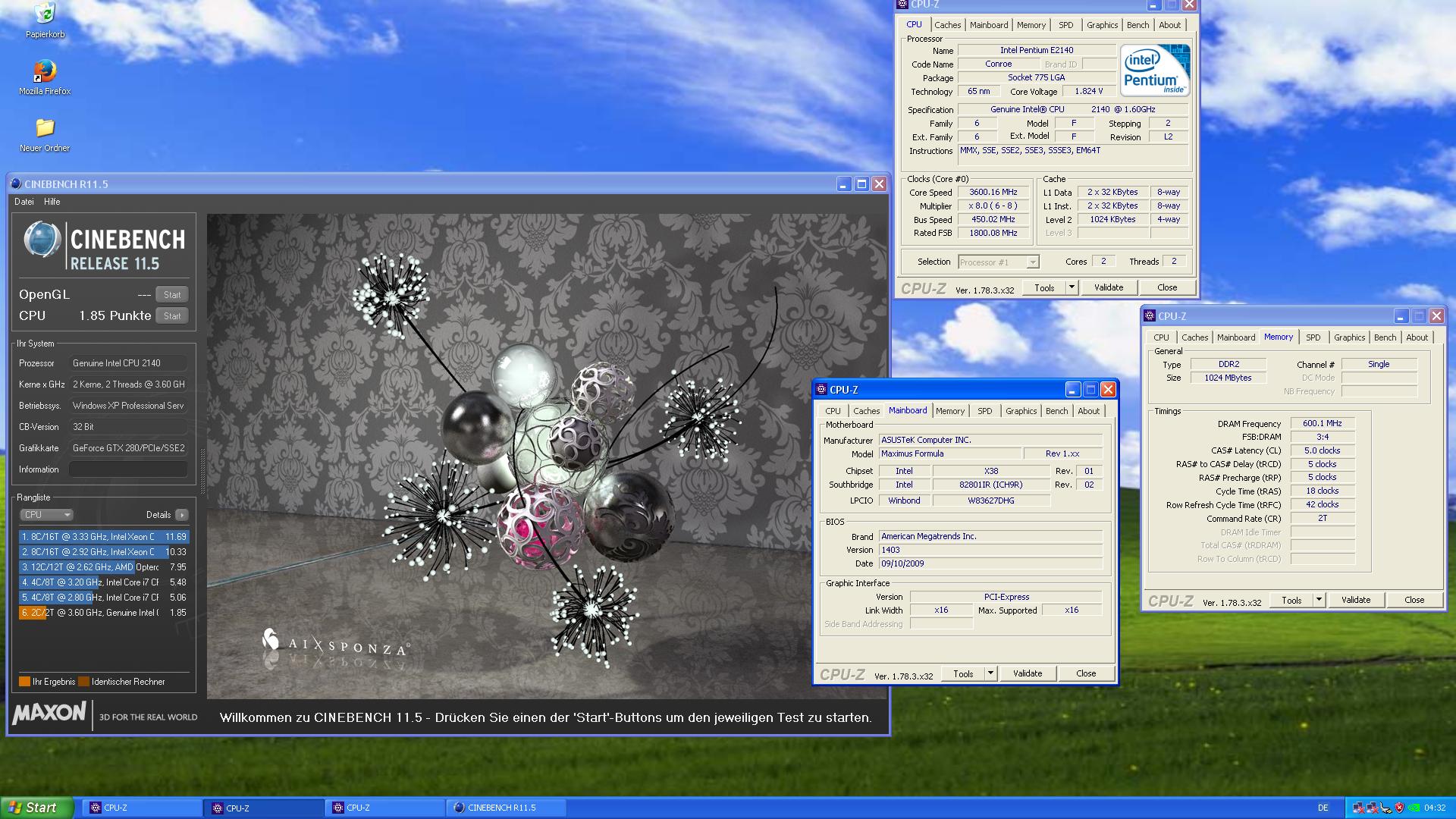The height and width of the screenshot is (819, 1456).
Task: Open the Hilfe menu in Cinebench
Action: pos(52,202)
